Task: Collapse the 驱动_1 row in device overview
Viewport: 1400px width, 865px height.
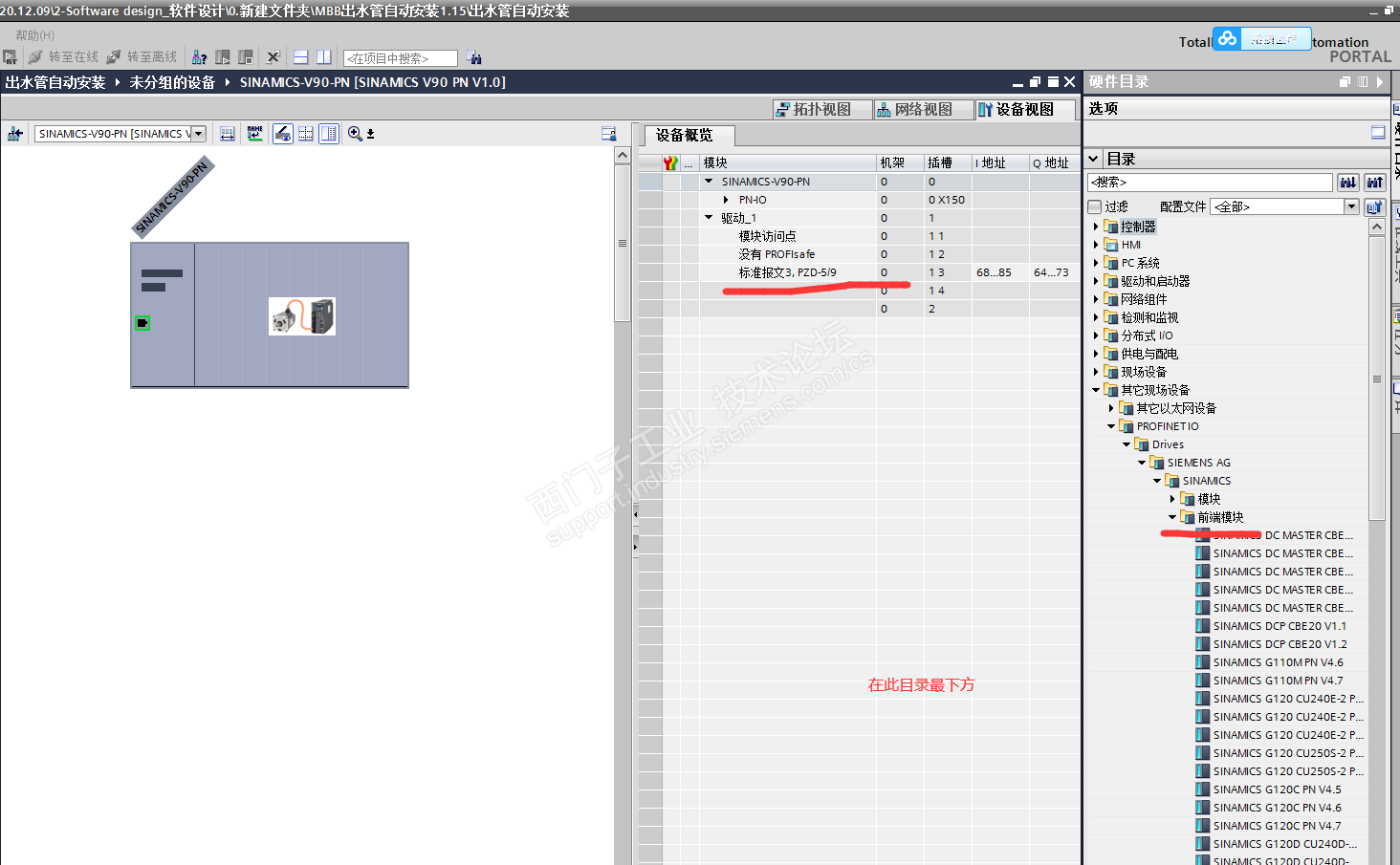Action: tap(709, 218)
